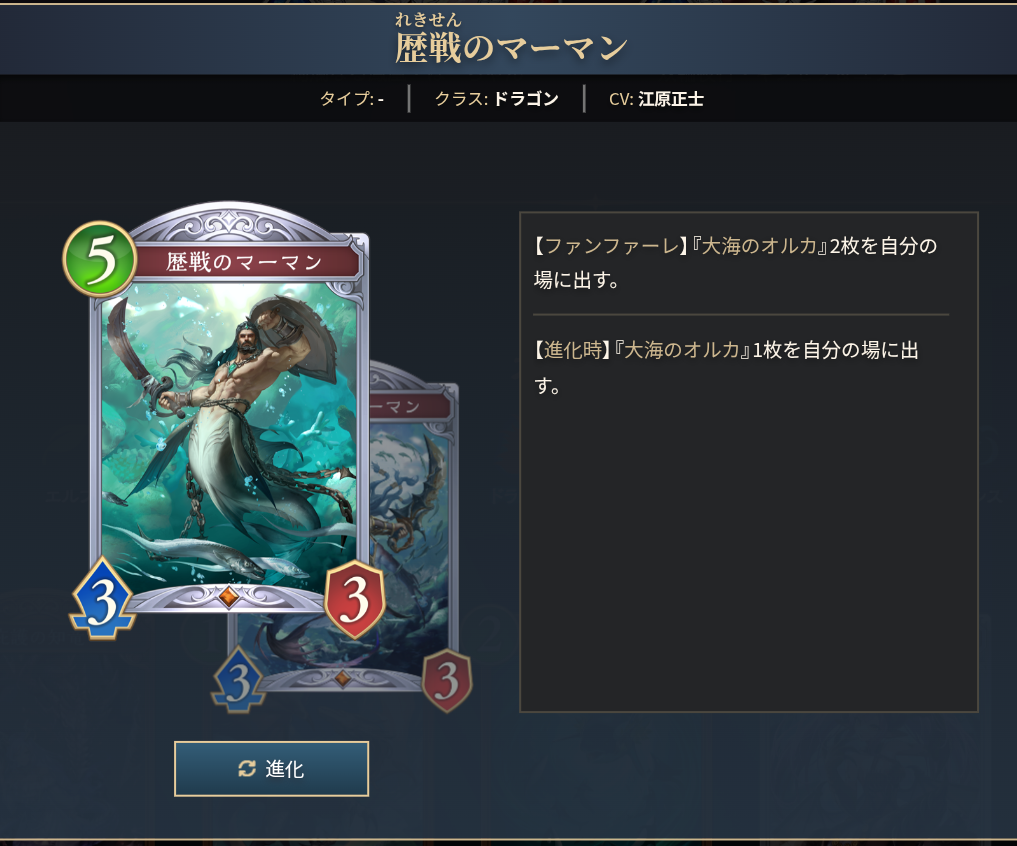Screen dimensions: 1017x846
Task: Click the クラス: ドラゴン label
Action: (x=497, y=99)
